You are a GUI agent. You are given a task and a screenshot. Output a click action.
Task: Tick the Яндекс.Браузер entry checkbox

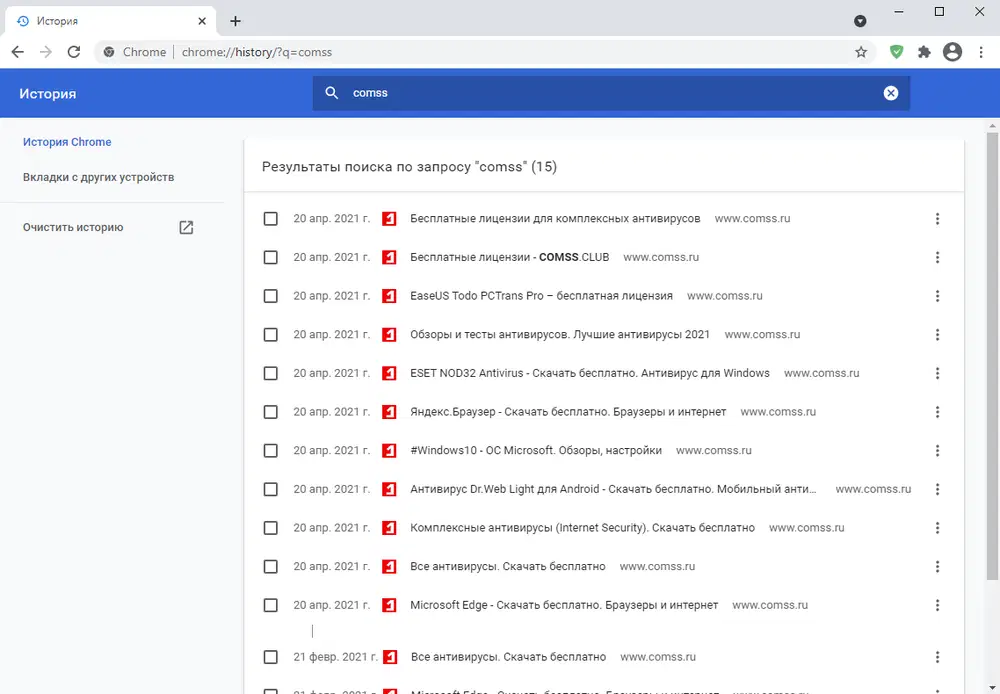[x=270, y=412]
